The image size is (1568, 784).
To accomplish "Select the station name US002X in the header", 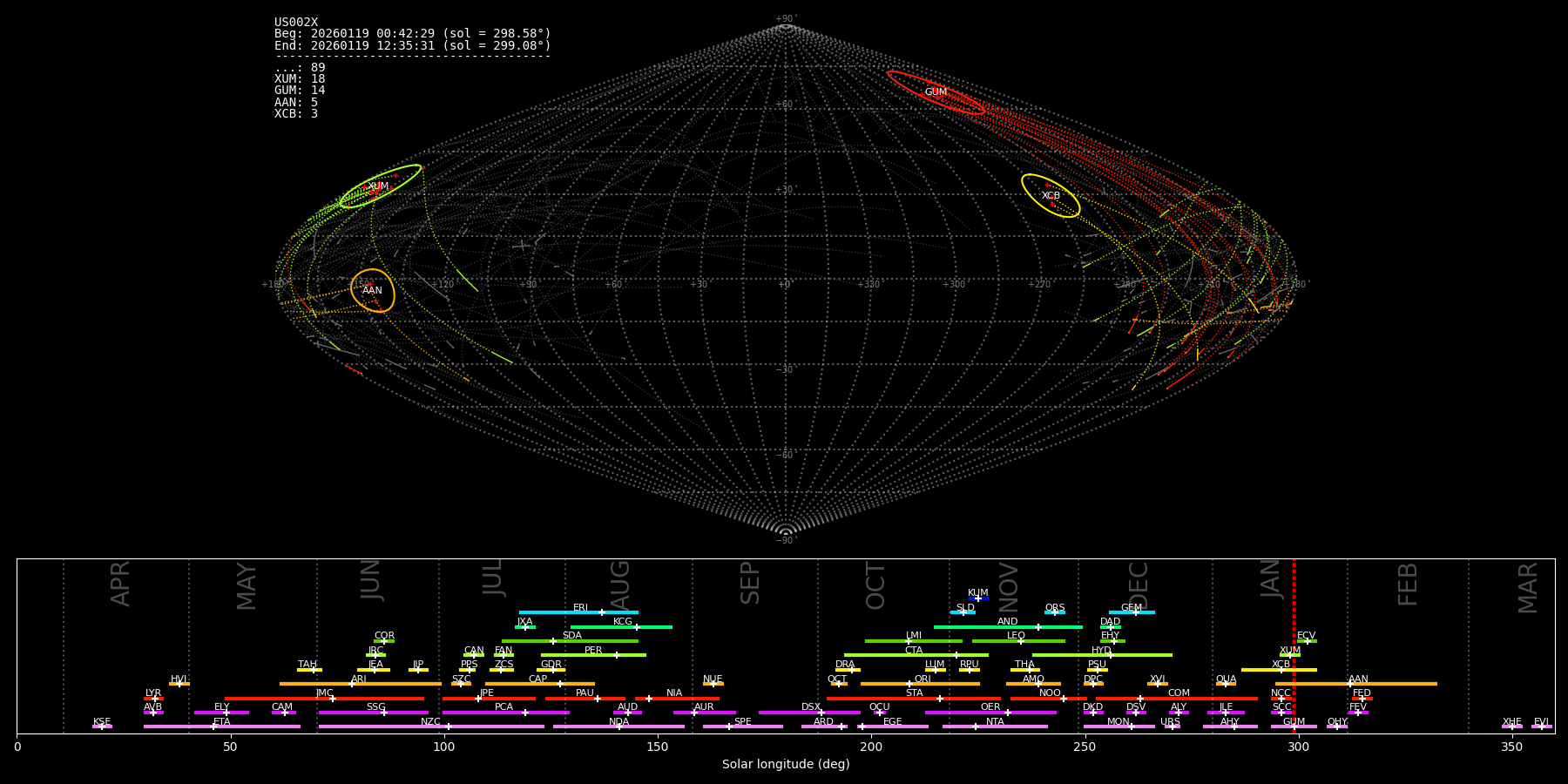I will tap(296, 23).
